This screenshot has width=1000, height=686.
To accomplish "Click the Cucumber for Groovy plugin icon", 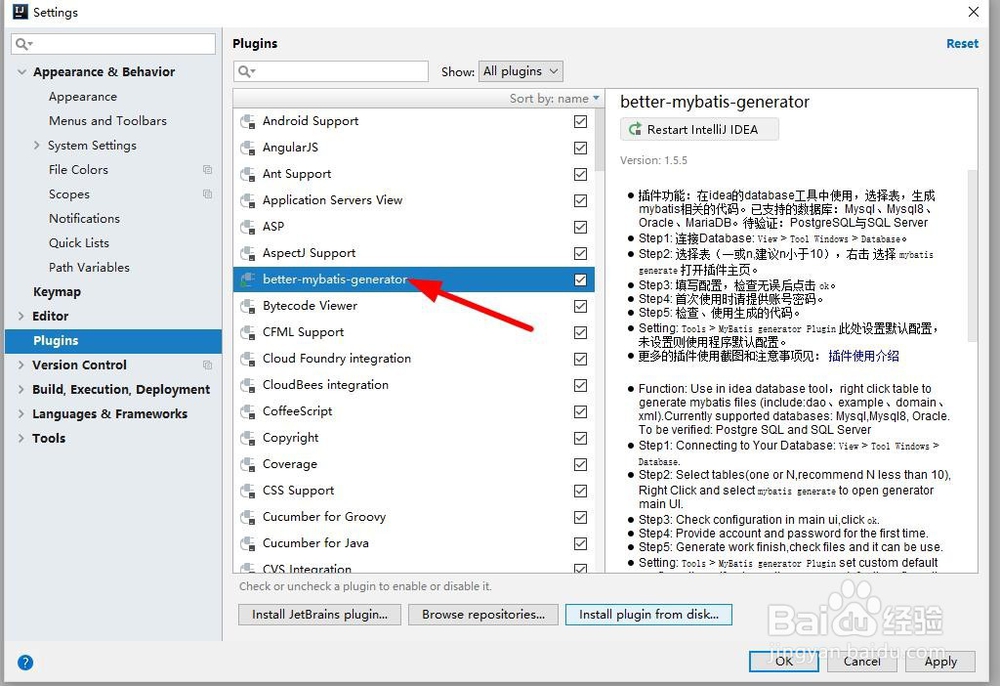I will coord(247,517).
